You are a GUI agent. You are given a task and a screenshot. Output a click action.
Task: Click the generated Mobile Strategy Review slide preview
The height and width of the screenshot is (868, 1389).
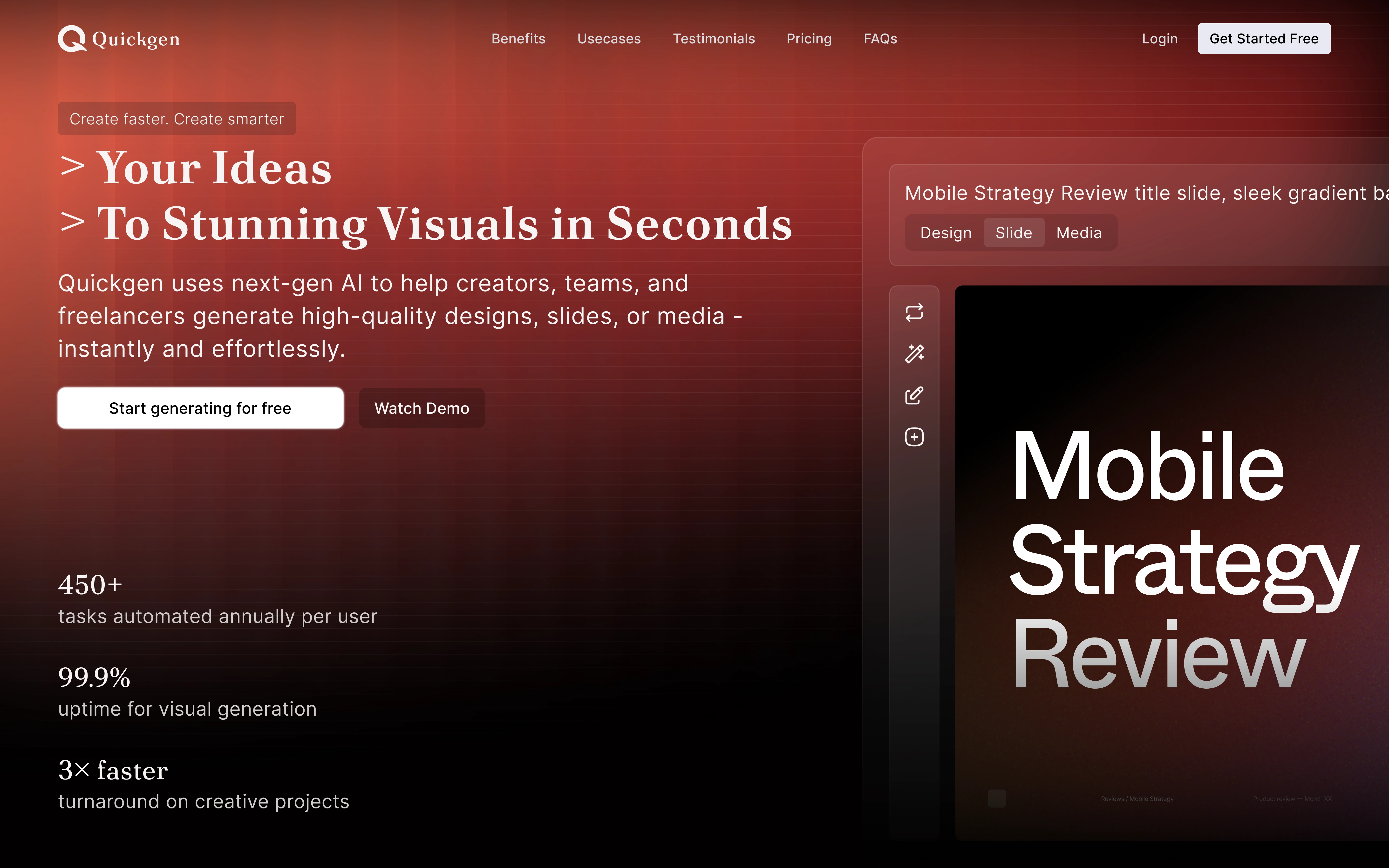(x=1171, y=563)
